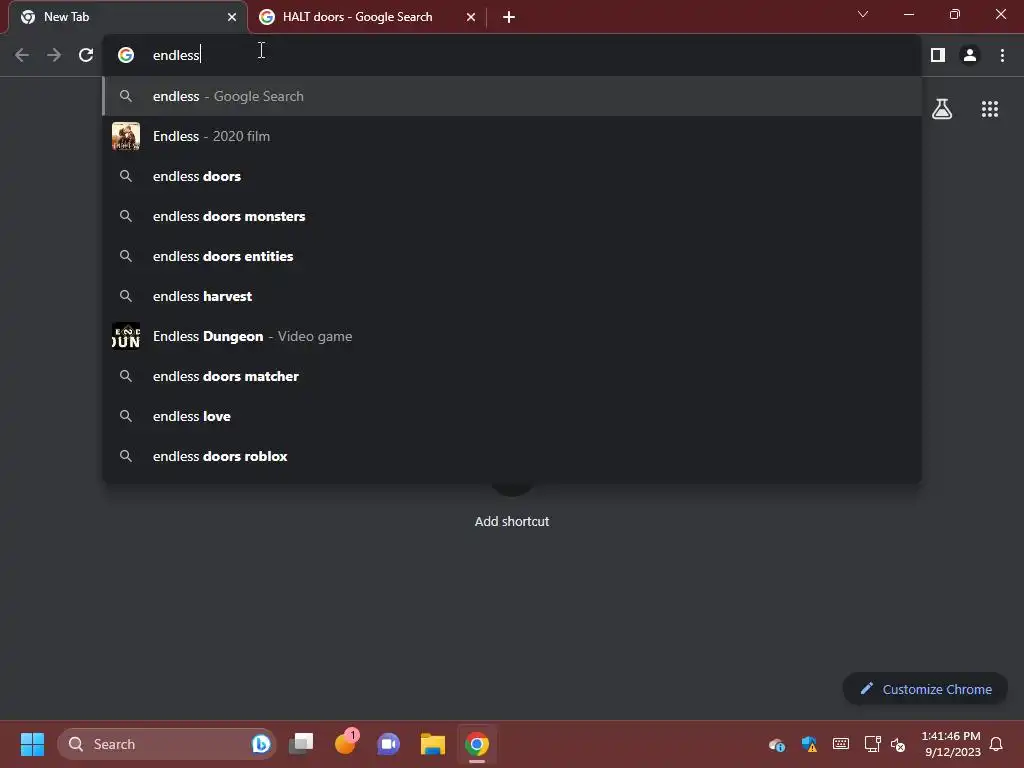Click the browser back arrow
Screen dimensions: 1024x768
tap(22, 55)
